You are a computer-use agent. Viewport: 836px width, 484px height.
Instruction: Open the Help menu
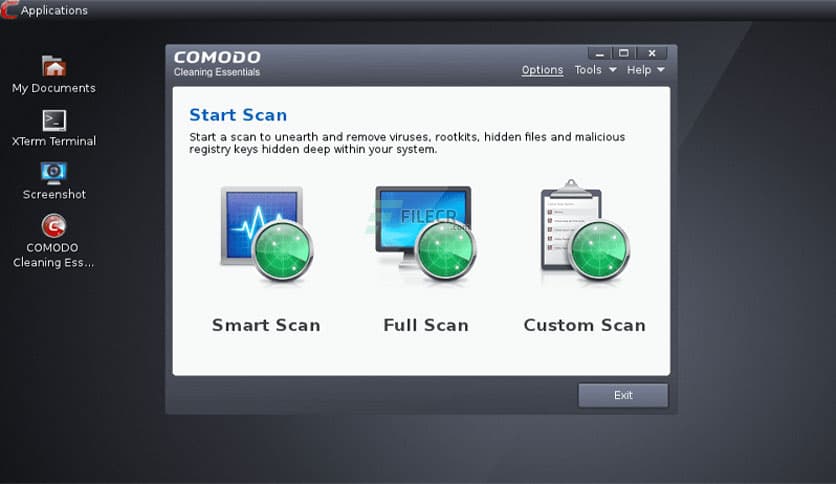click(639, 70)
